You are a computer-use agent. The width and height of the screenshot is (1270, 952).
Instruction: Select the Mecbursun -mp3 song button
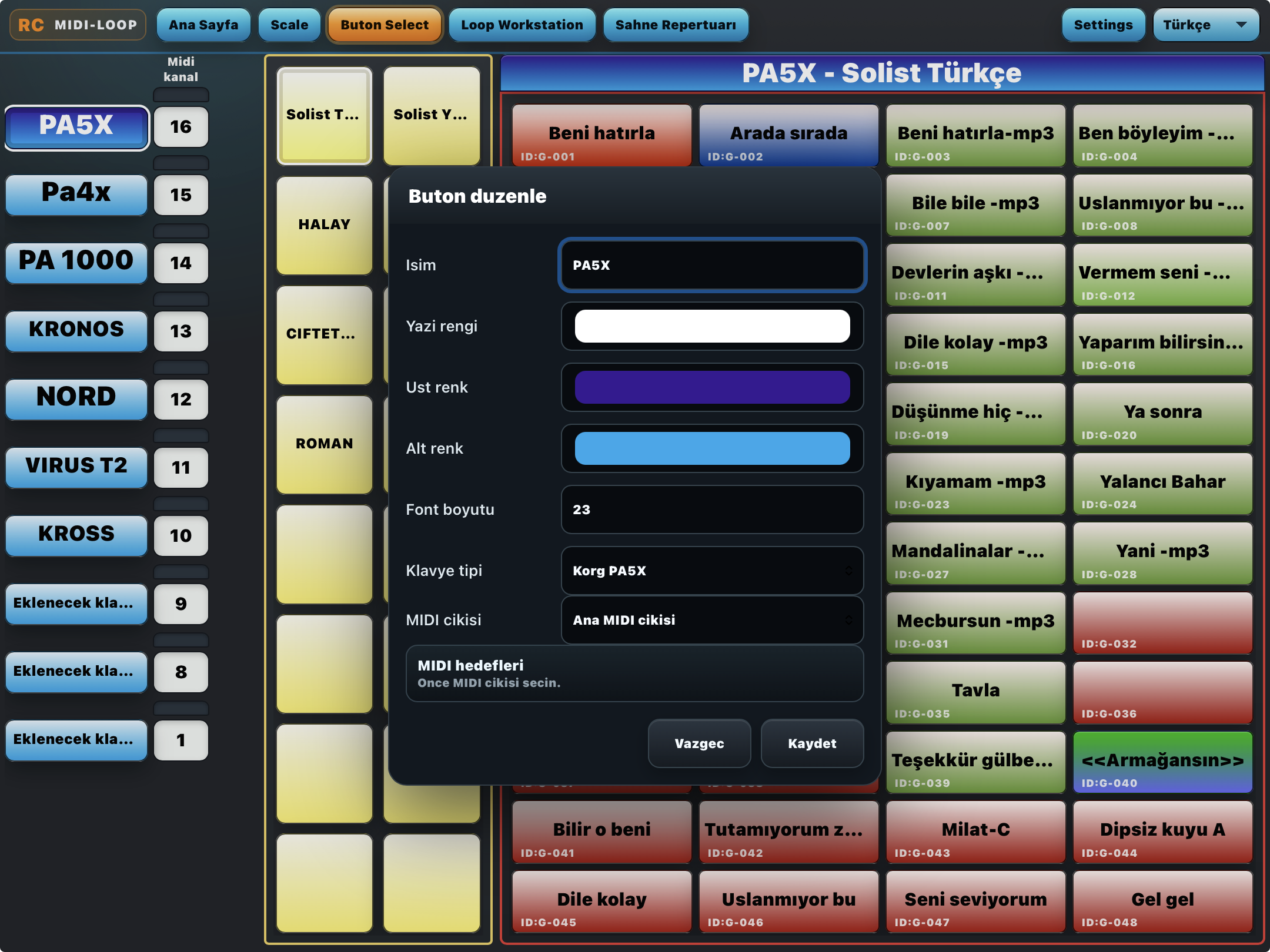(975, 624)
